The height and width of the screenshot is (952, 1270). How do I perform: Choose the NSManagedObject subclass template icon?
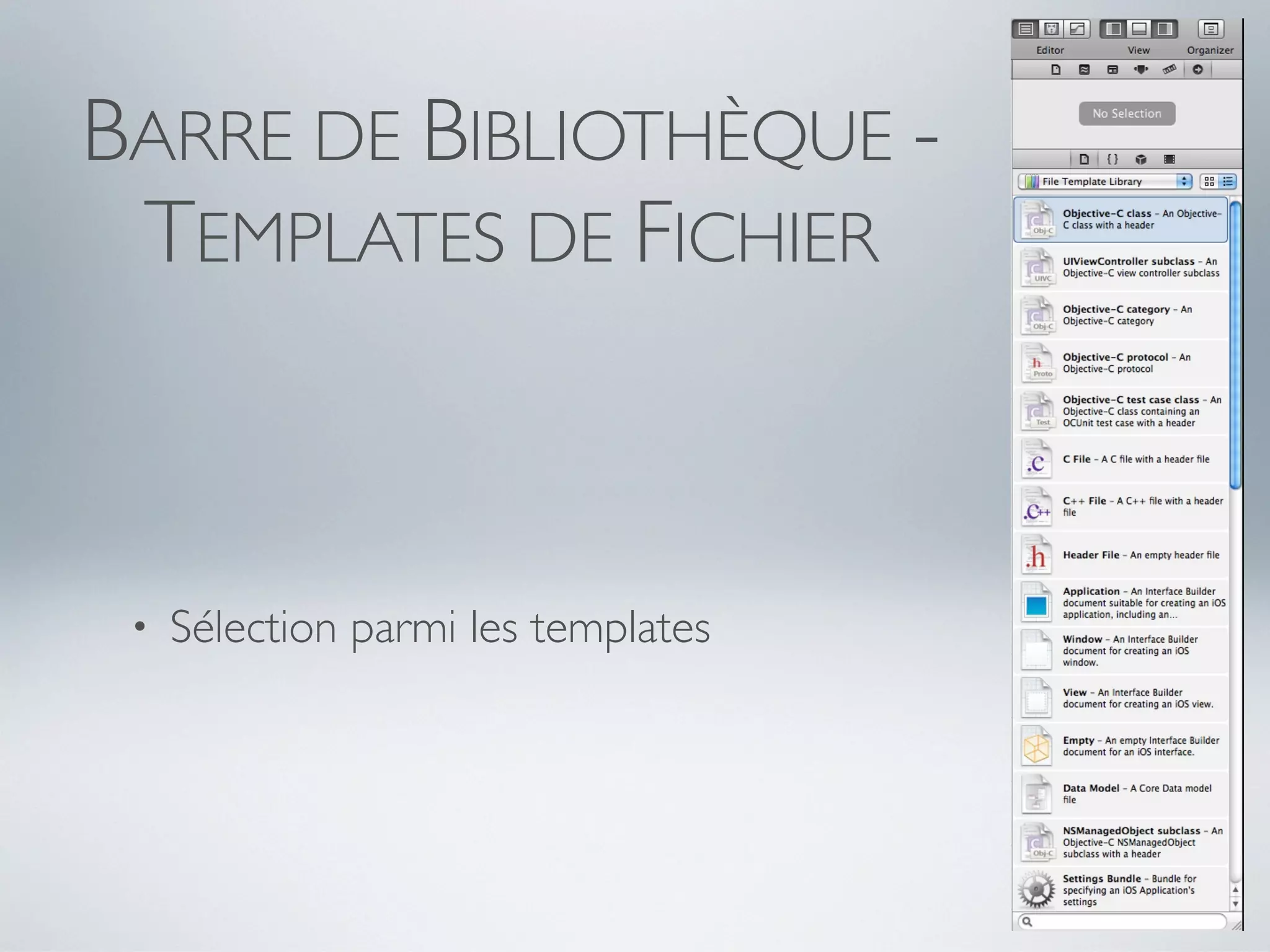tap(1036, 842)
